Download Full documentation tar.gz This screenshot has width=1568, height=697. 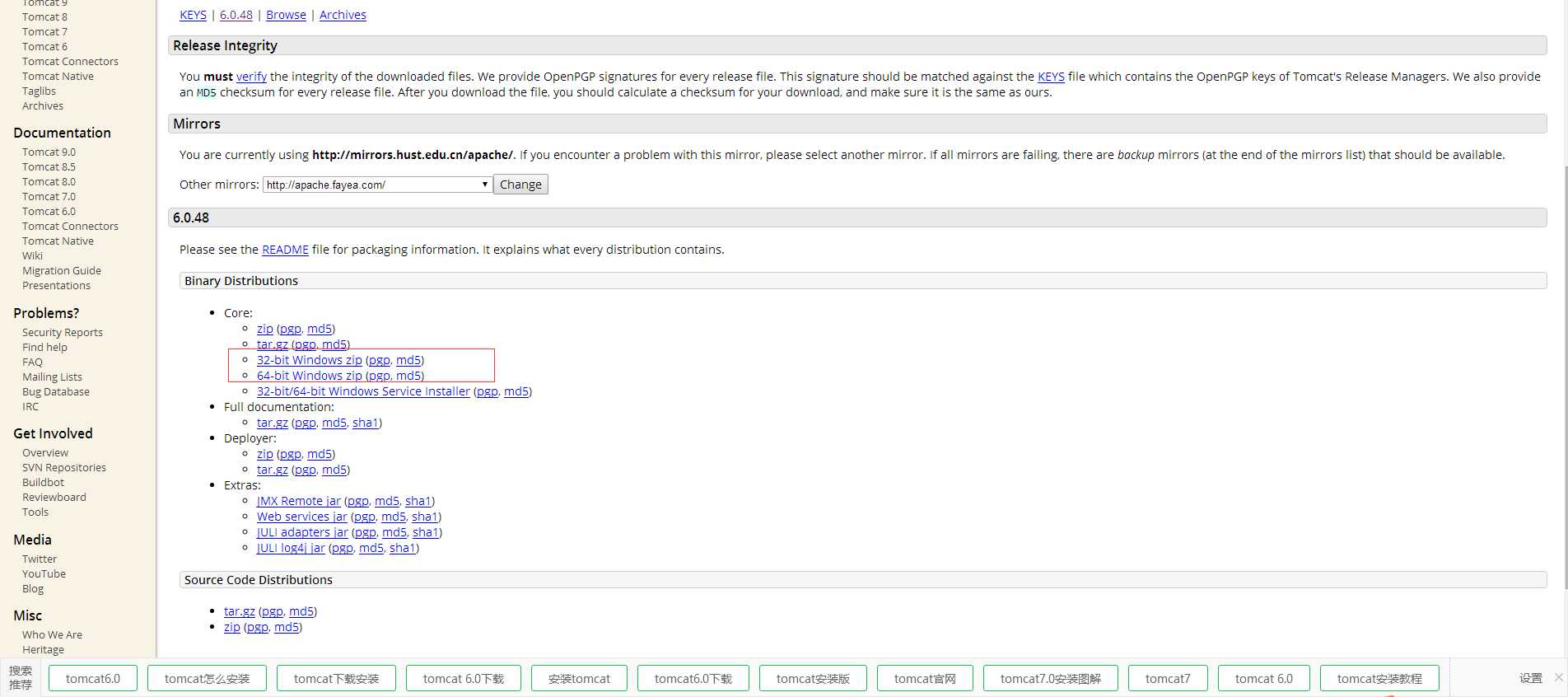coord(273,423)
